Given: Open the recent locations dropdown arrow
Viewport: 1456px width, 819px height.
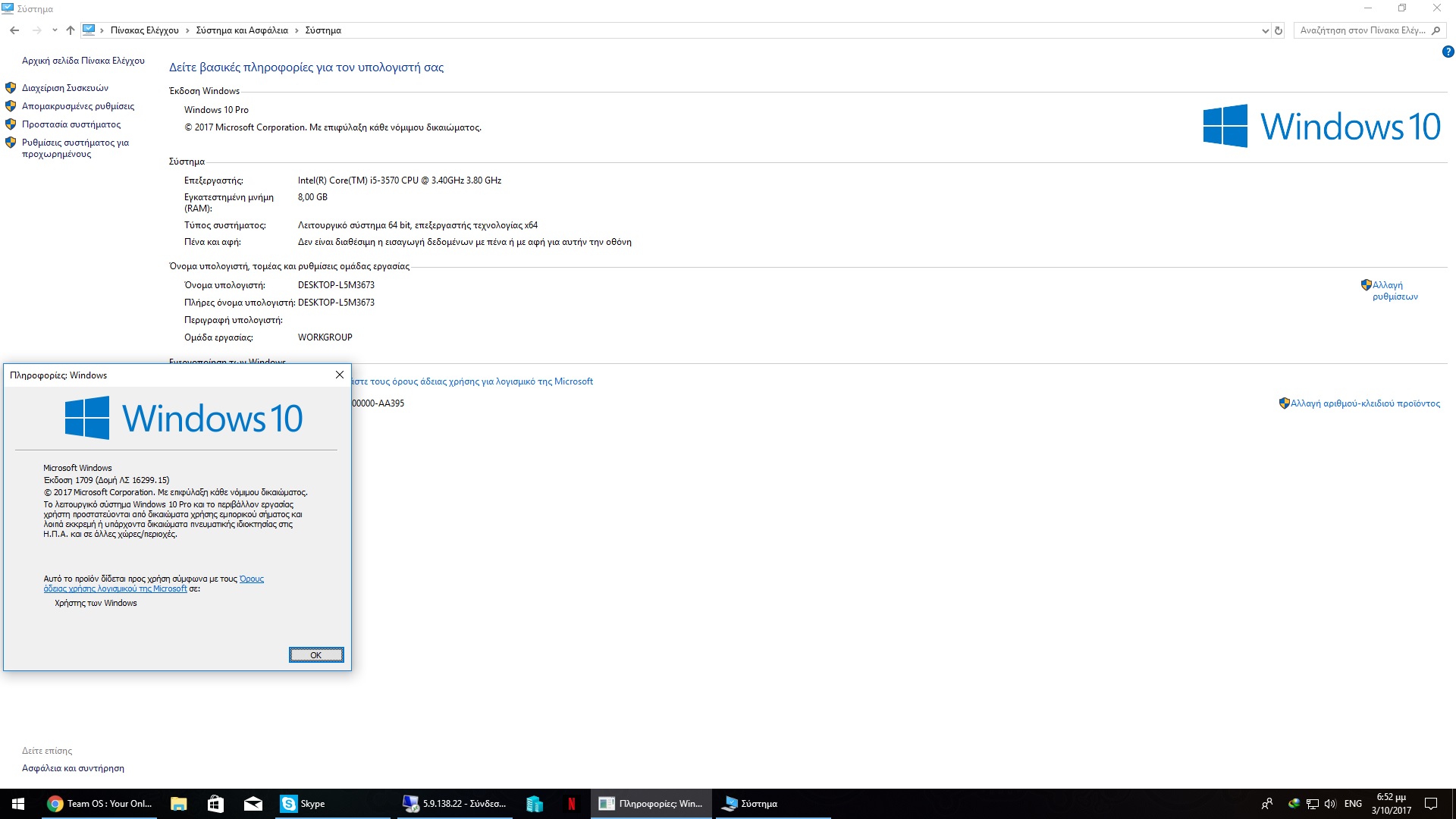Looking at the screenshot, I should [x=55, y=30].
